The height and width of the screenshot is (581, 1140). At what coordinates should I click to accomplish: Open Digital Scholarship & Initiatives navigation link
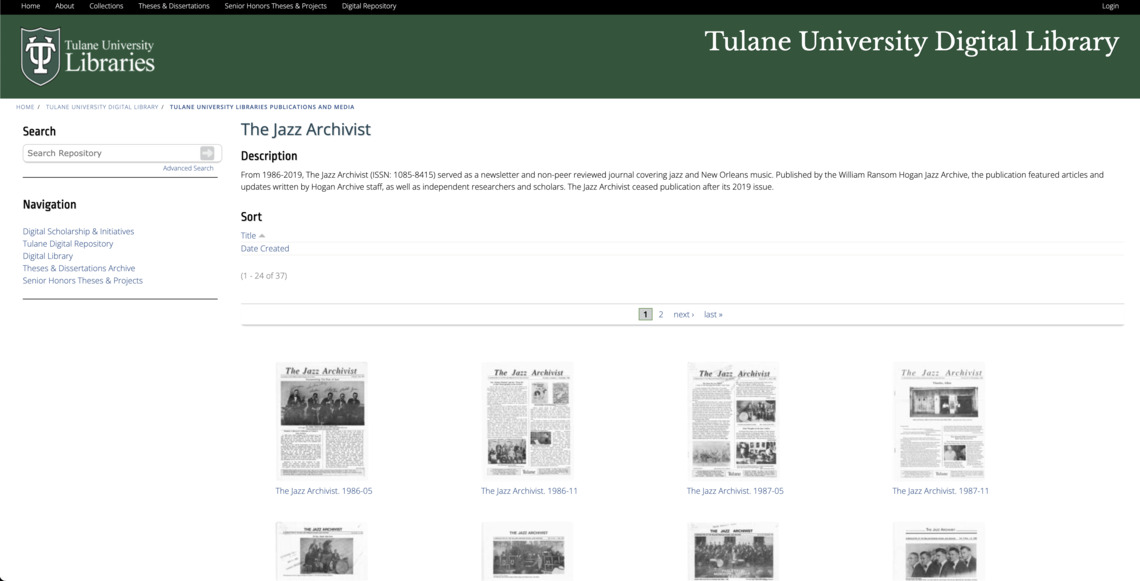pyautogui.click(x=78, y=231)
